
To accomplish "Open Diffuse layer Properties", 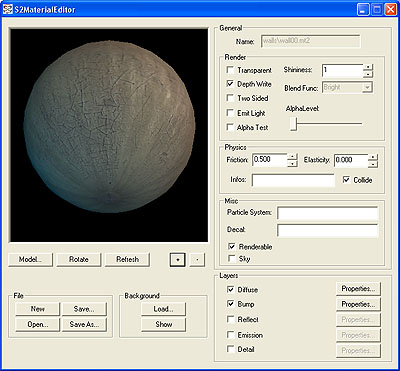I will pos(358,289).
